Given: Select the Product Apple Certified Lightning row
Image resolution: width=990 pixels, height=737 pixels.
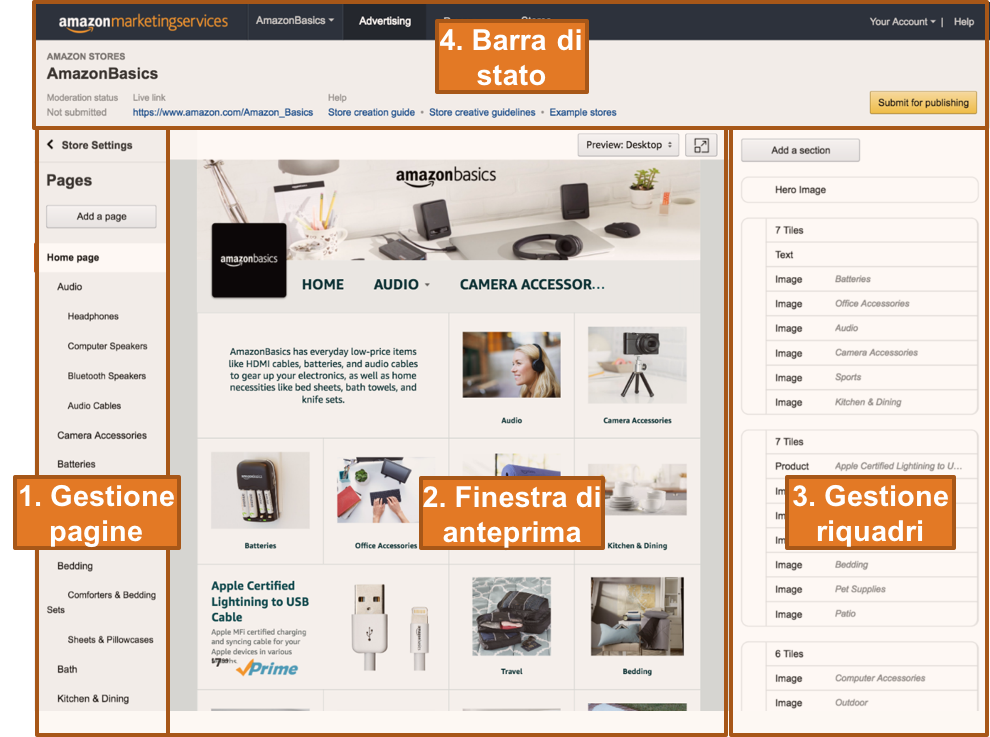Looking at the screenshot, I should coord(871,466).
